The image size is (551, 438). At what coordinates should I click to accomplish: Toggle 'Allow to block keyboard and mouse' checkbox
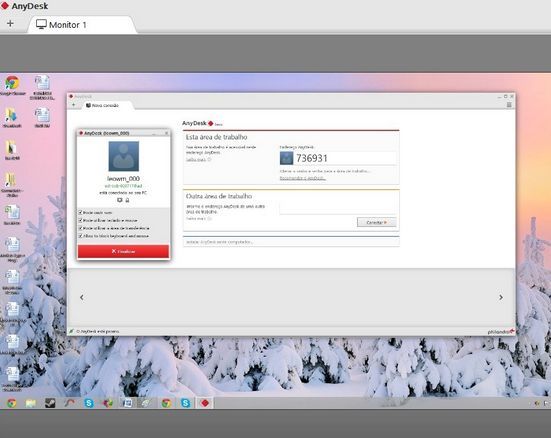[80, 236]
